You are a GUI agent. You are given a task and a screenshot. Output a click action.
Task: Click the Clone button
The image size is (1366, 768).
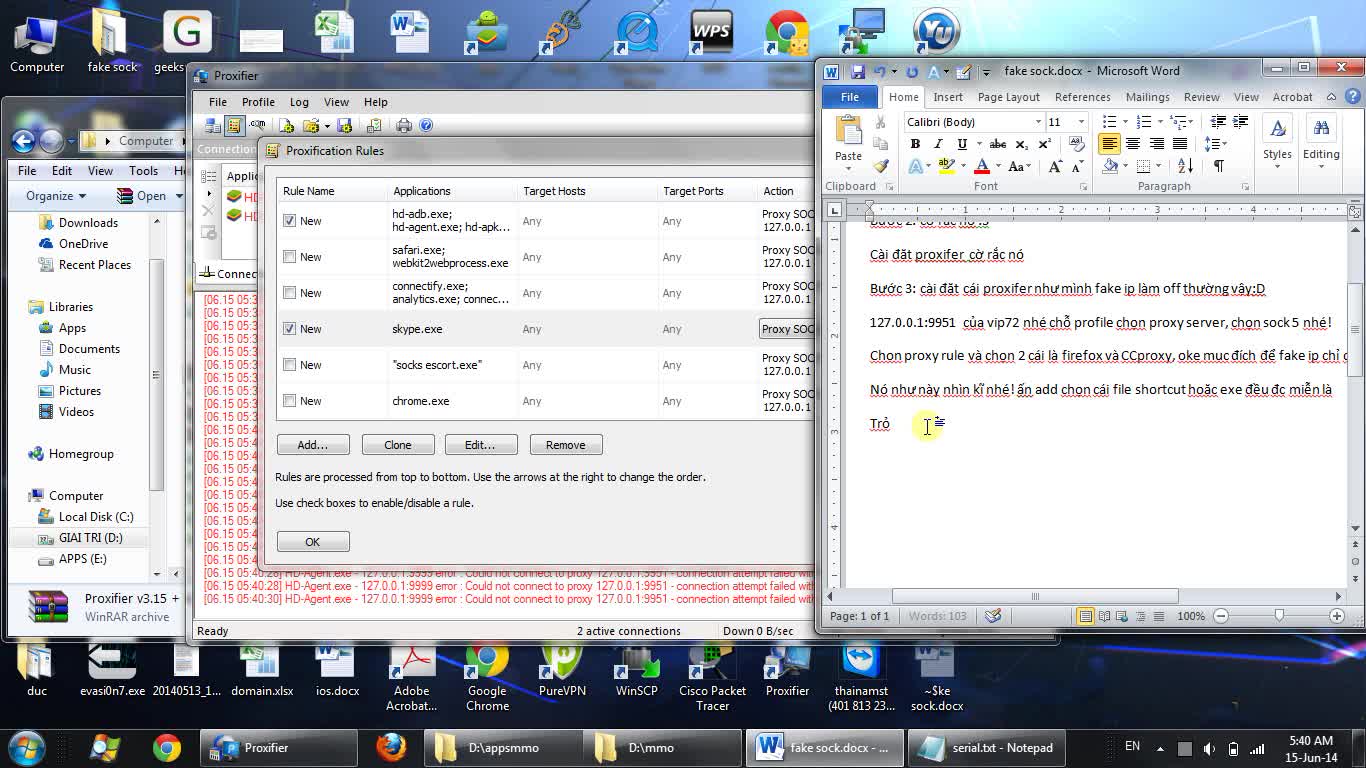398,445
